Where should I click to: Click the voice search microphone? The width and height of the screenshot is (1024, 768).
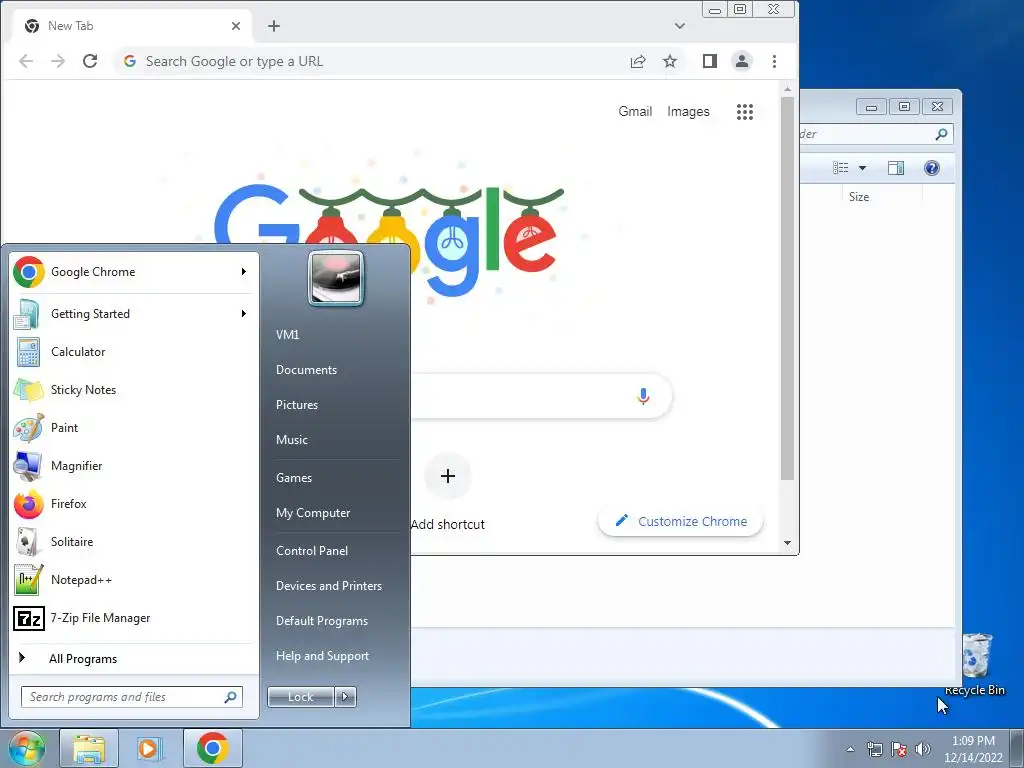(x=643, y=396)
